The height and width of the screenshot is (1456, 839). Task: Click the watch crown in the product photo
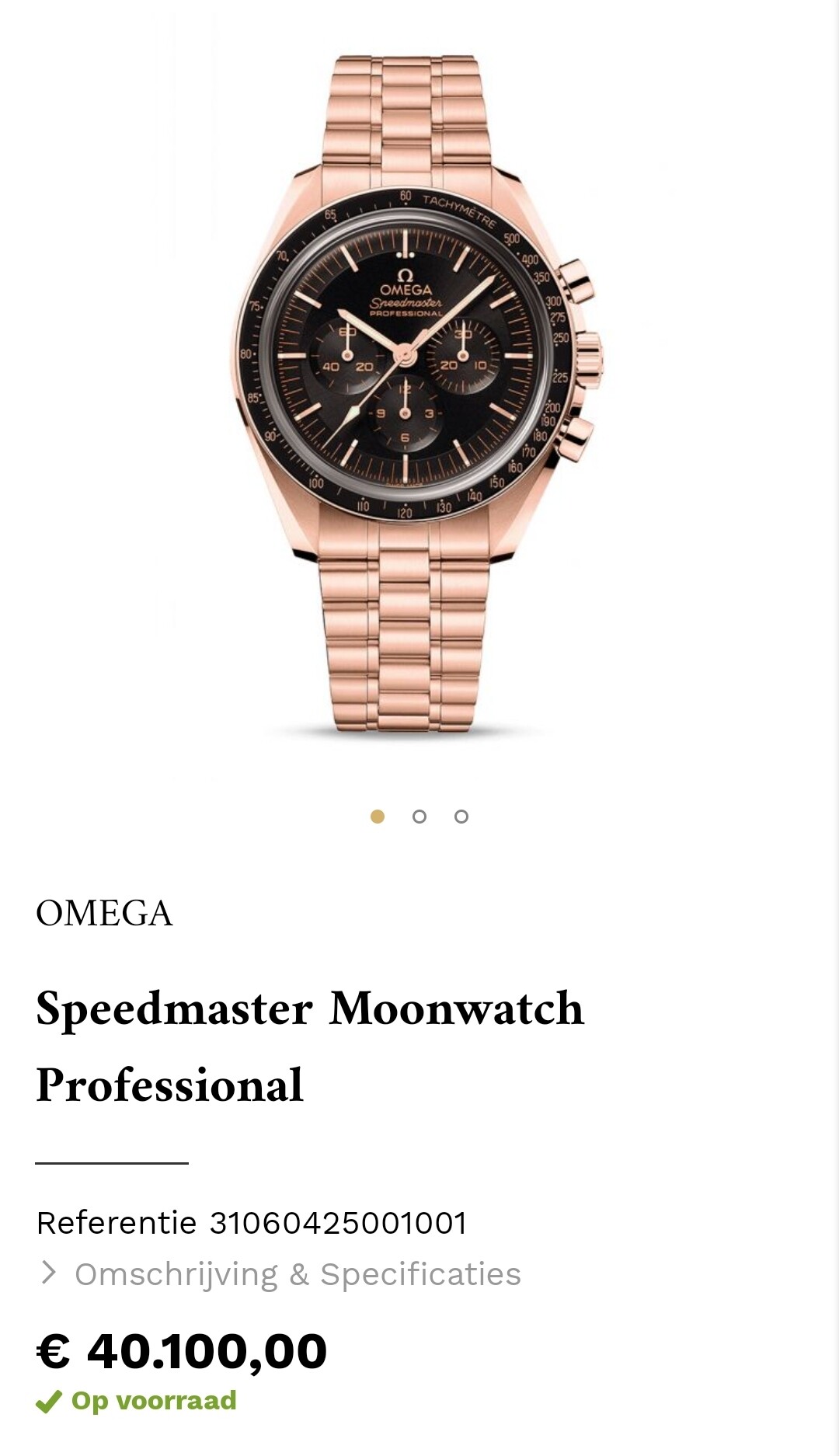589,356
